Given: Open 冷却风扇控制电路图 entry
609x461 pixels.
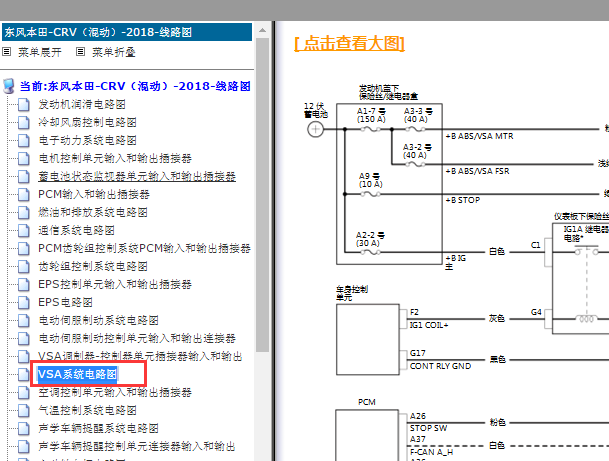Looking at the screenshot, I should tap(87, 122).
